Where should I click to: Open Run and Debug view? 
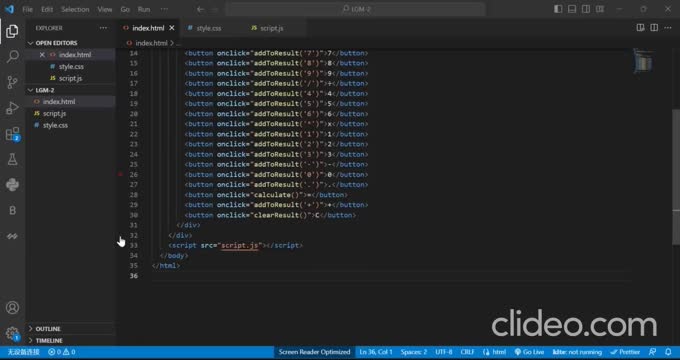point(13,108)
